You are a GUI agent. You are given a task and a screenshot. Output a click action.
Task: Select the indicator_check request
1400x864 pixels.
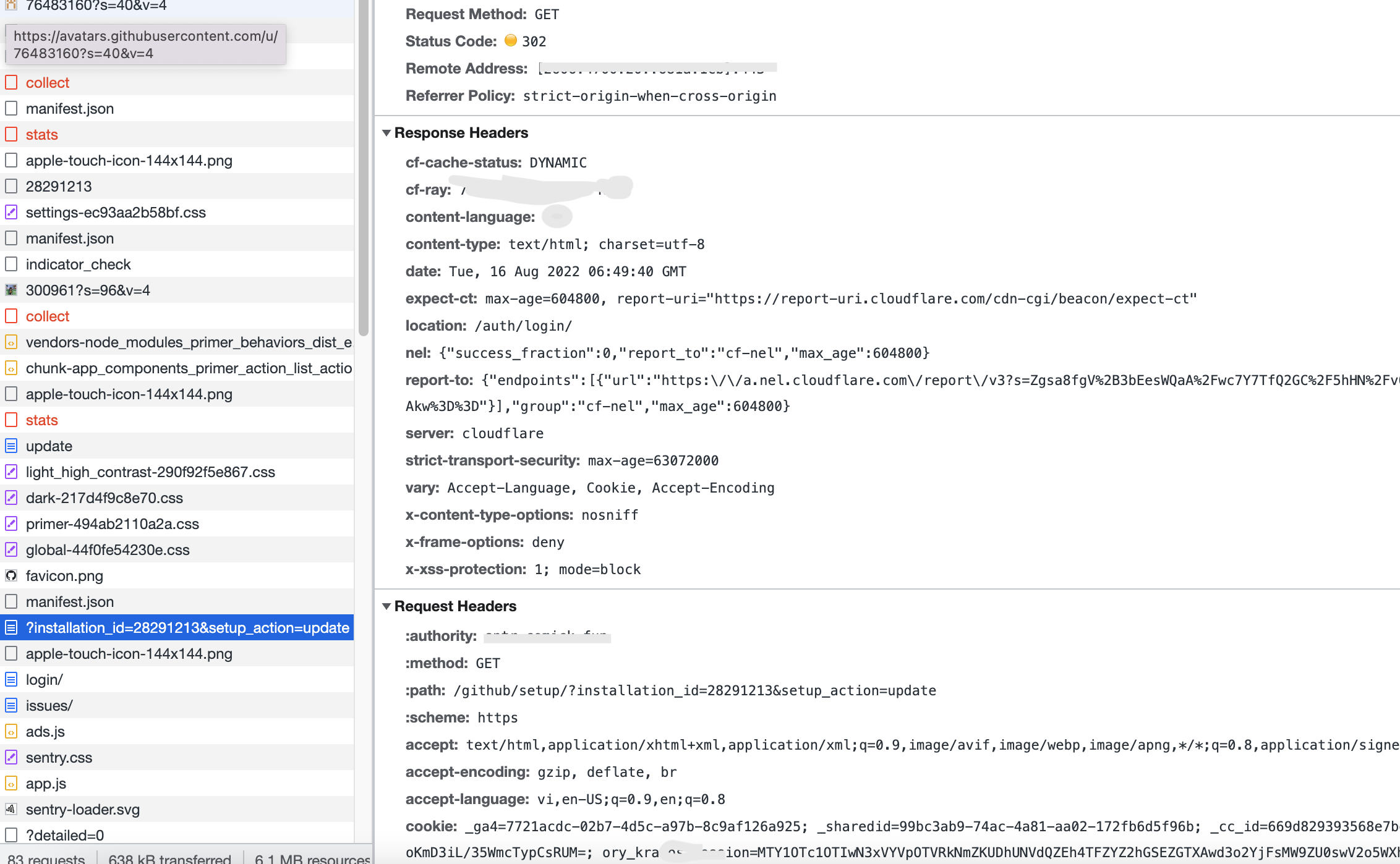[x=78, y=264]
